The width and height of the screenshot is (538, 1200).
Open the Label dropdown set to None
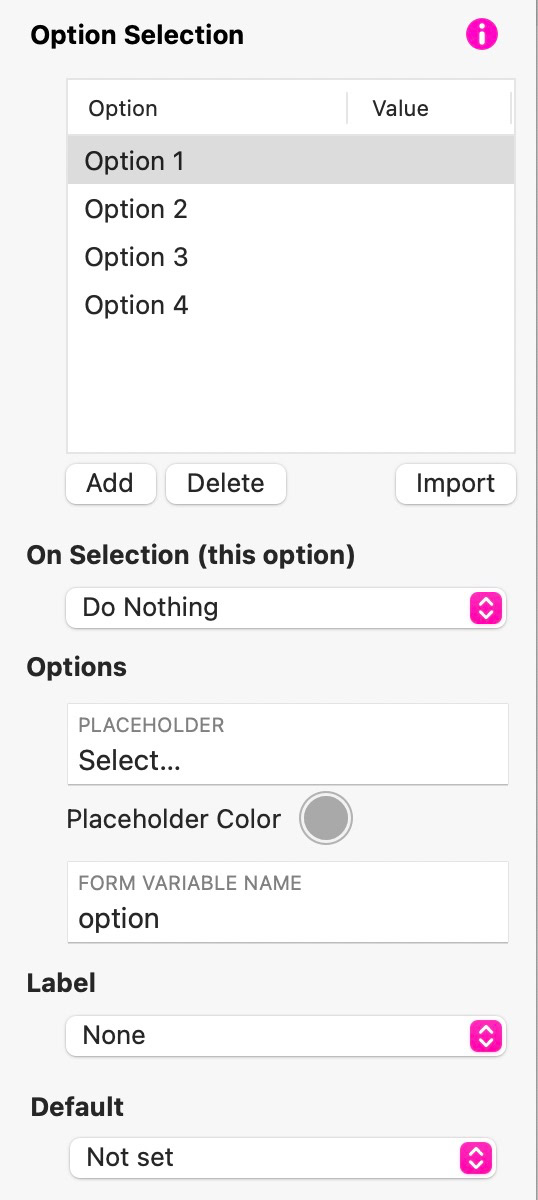(286, 1036)
